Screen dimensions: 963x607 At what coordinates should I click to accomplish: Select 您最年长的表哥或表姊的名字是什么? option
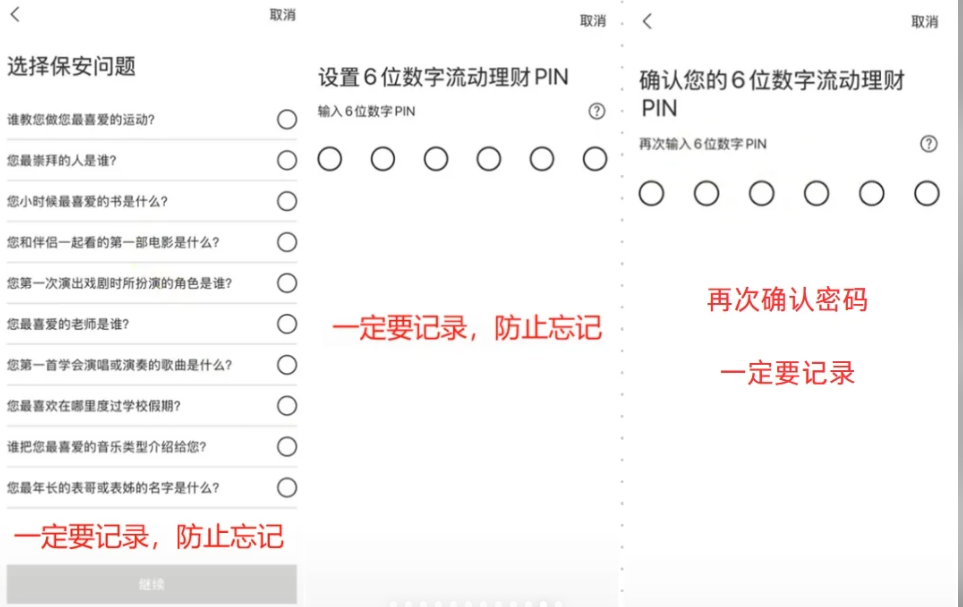coord(287,488)
